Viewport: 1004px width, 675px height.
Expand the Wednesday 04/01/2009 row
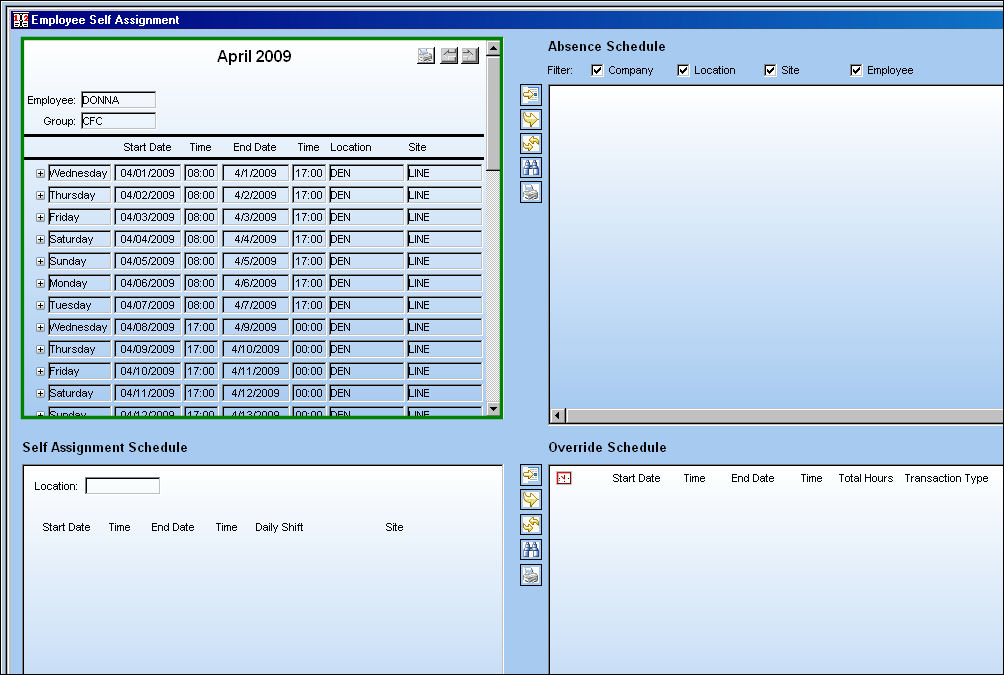click(x=40, y=174)
